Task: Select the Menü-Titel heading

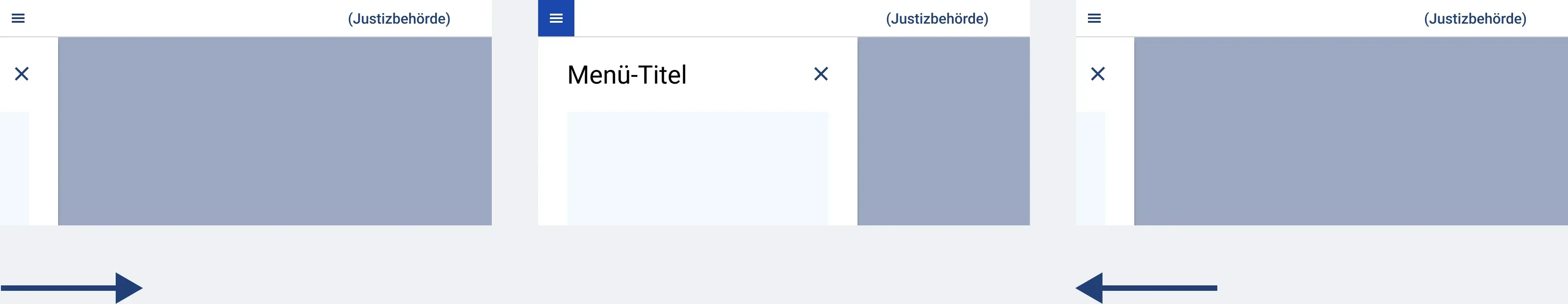Action: point(627,75)
